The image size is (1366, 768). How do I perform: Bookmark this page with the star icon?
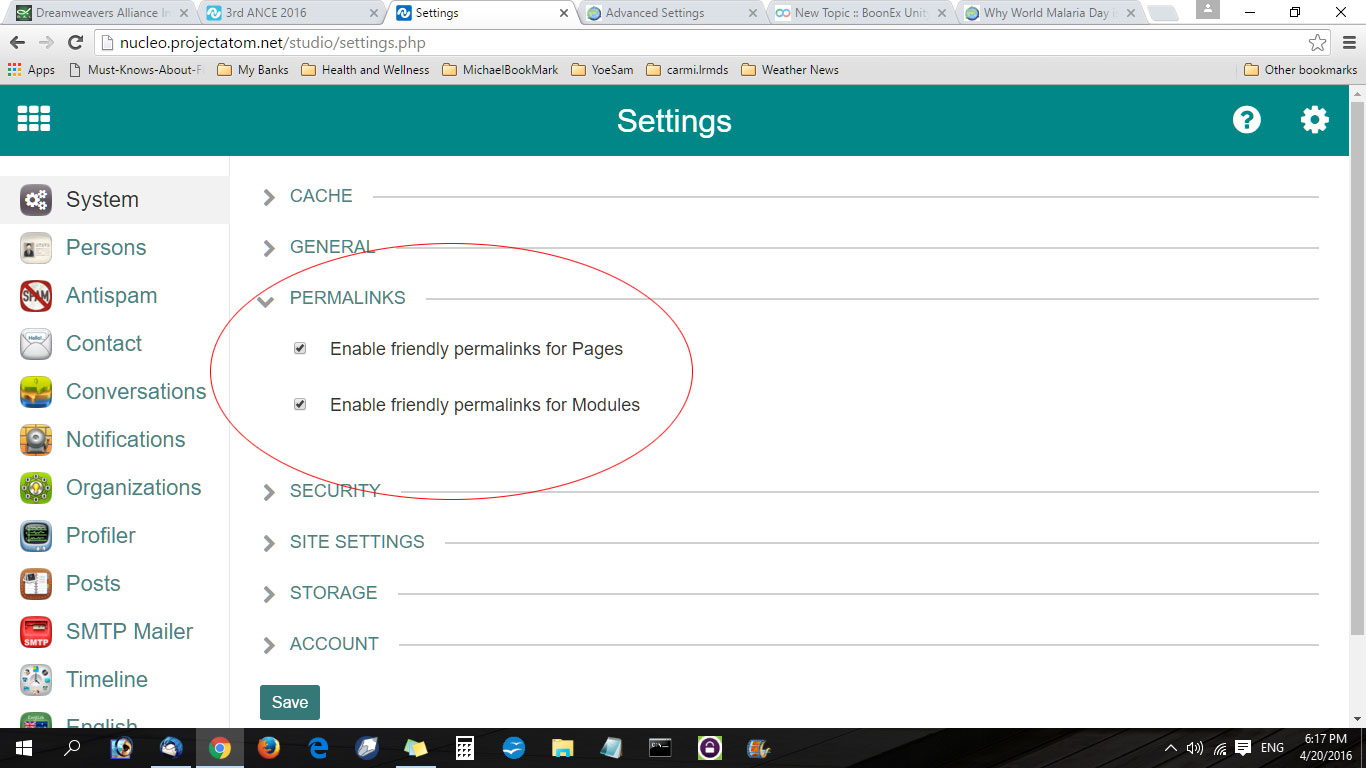point(1317,43)
